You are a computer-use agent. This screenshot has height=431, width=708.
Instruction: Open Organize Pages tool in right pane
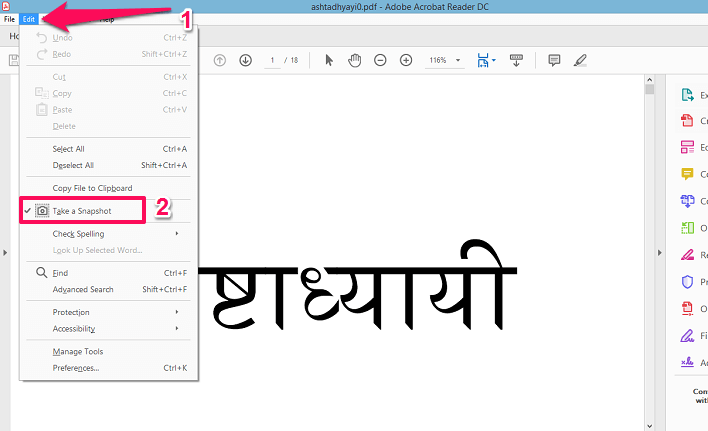pyautogui.click(x=687, y=228)
